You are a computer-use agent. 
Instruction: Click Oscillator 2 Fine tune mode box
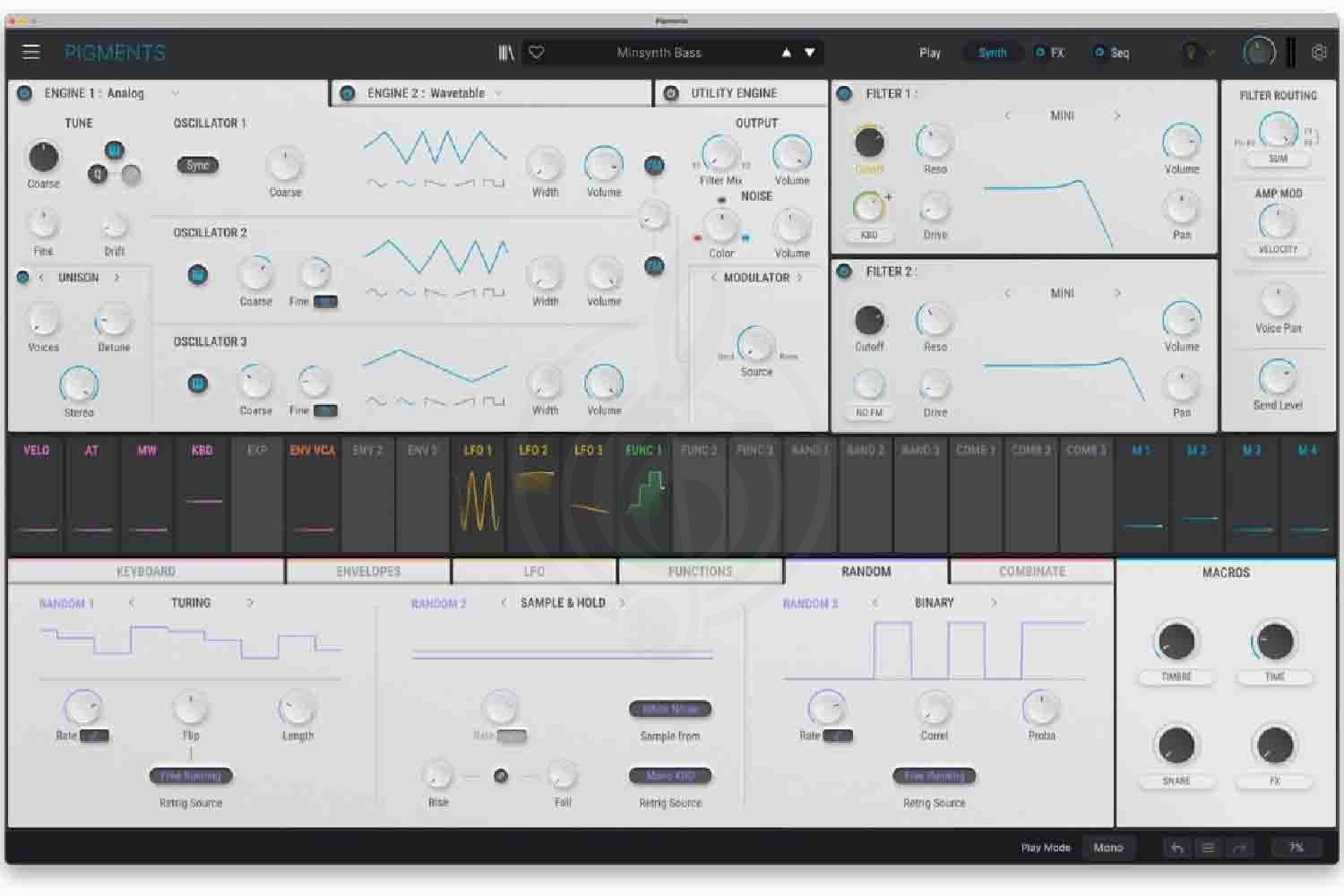(326, 302)
